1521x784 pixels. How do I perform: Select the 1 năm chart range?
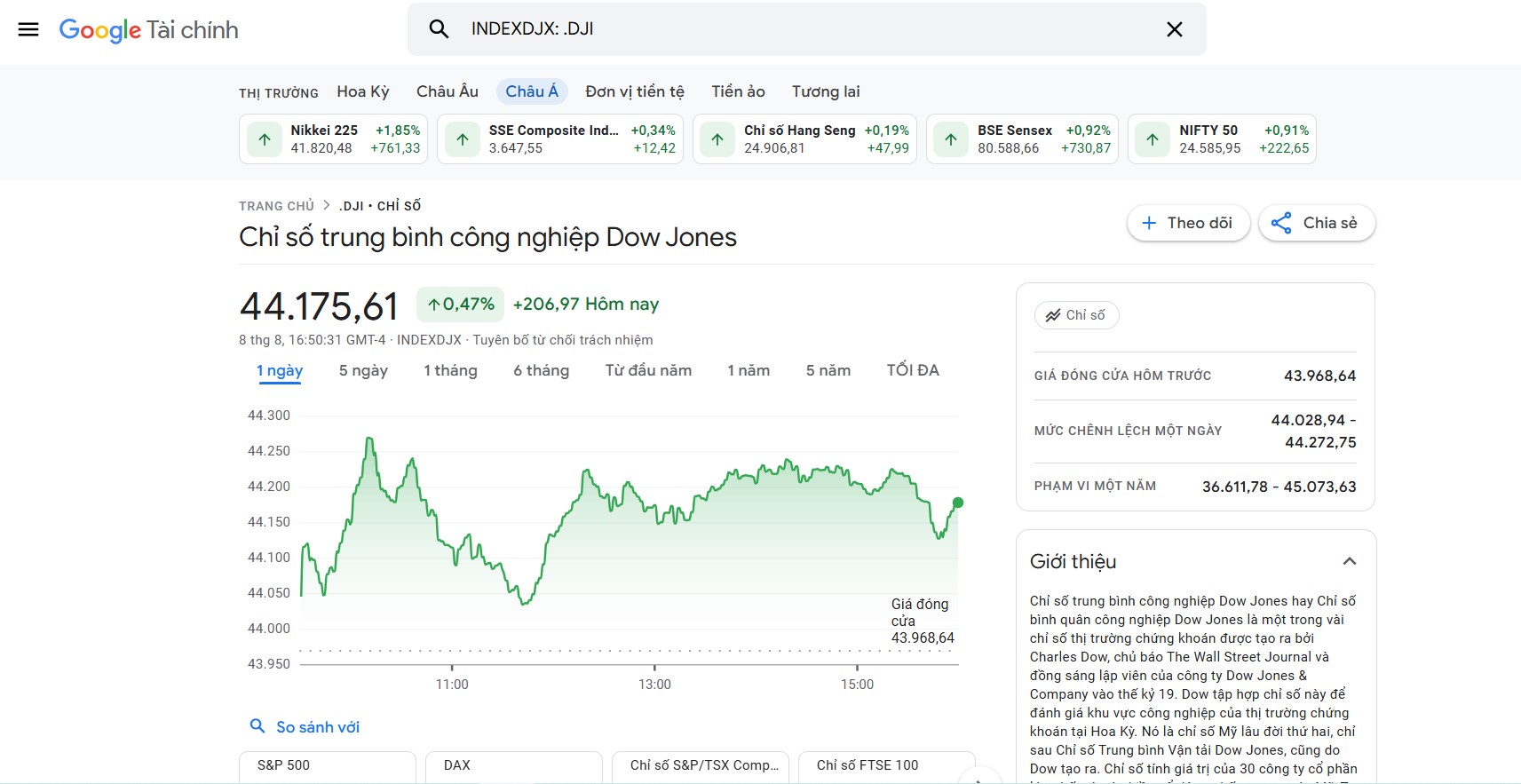point(749,370)
